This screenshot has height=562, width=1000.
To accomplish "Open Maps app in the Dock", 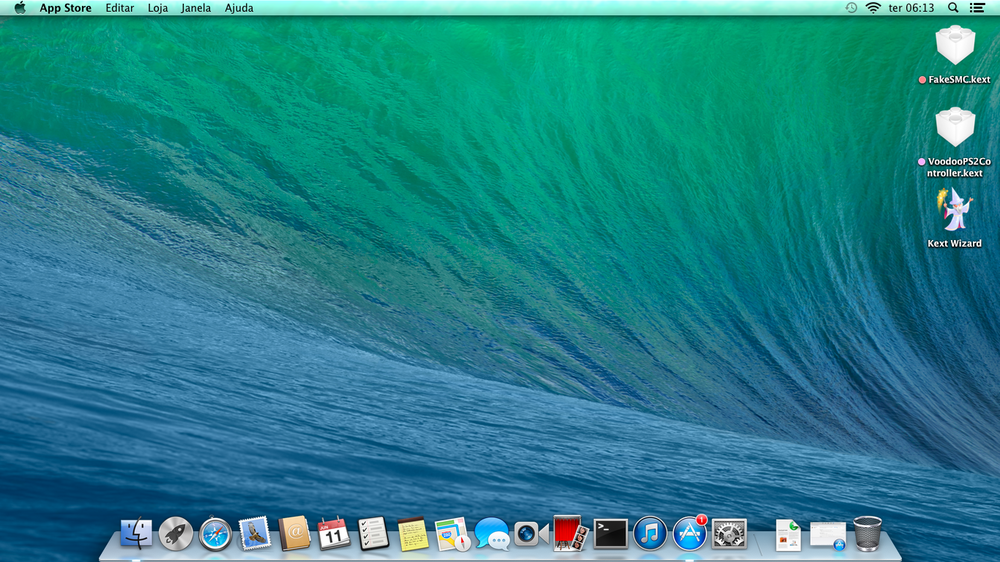I will [452, 533].
